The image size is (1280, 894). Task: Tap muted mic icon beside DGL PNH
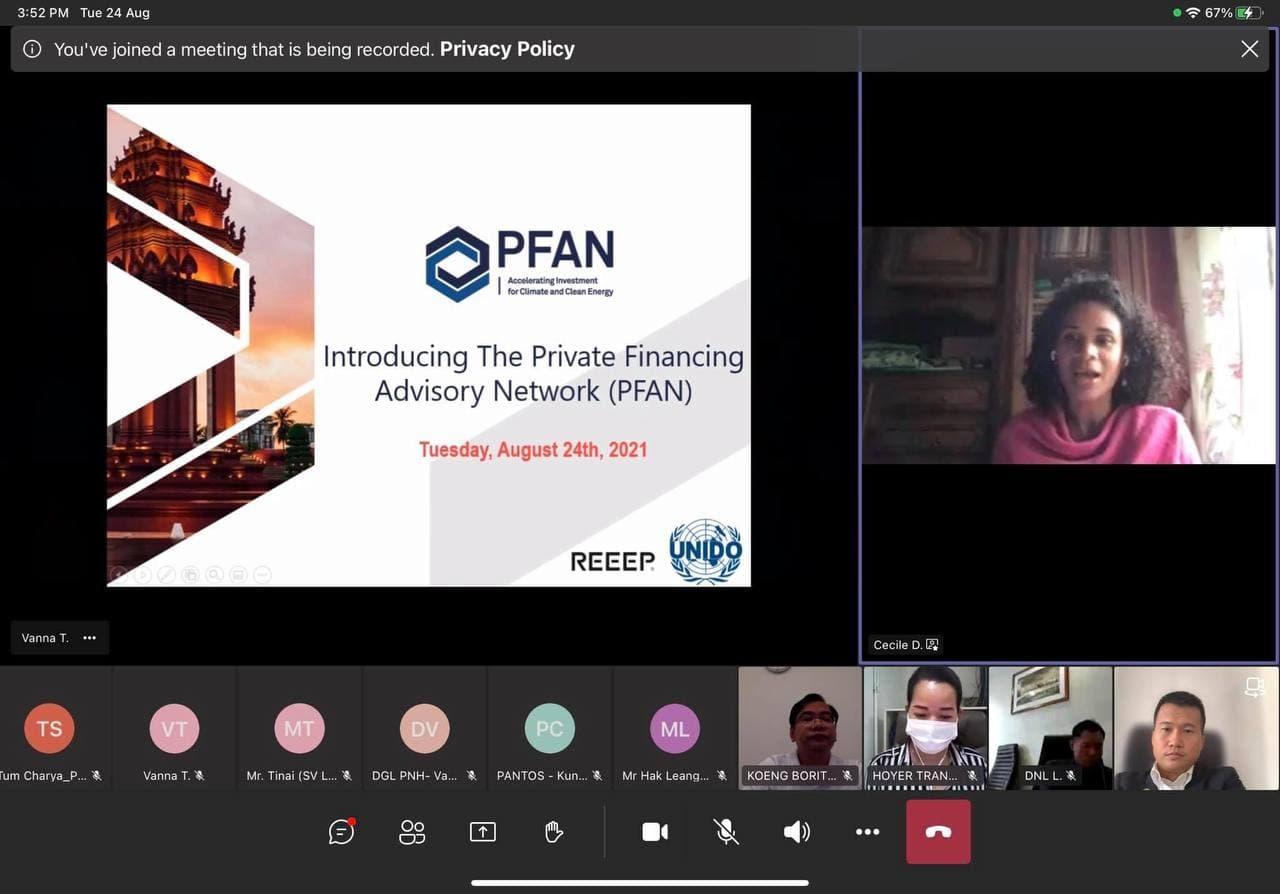coord(472,775)
